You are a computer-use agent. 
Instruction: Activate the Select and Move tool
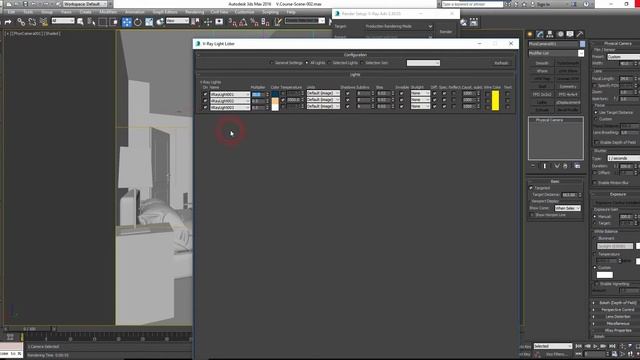127,22
